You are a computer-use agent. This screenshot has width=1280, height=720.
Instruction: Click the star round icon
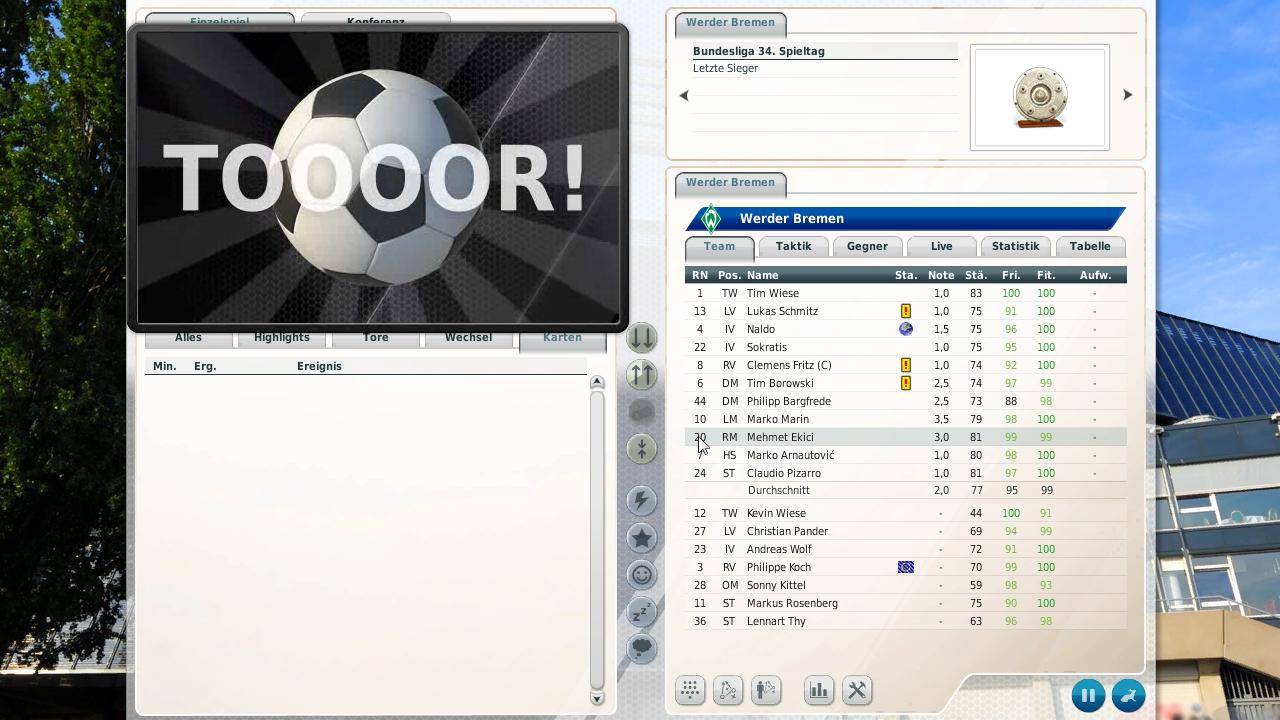pos(642,538)
